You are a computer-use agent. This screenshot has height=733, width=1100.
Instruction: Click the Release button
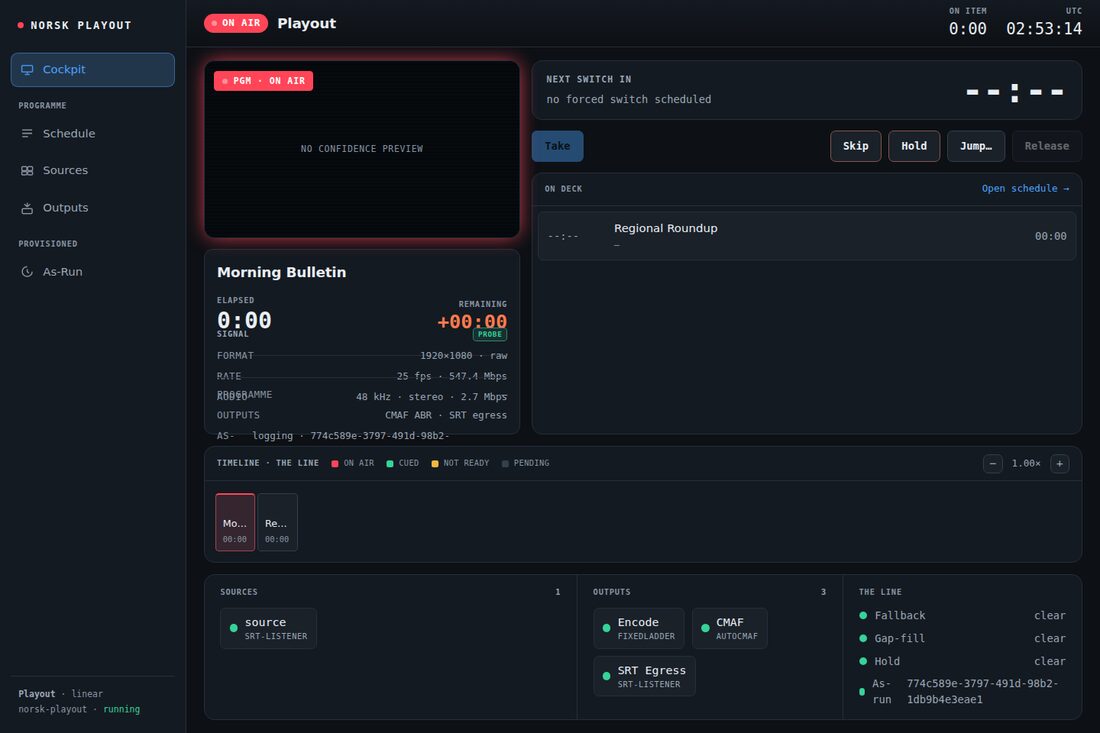tap(1047, 146)
